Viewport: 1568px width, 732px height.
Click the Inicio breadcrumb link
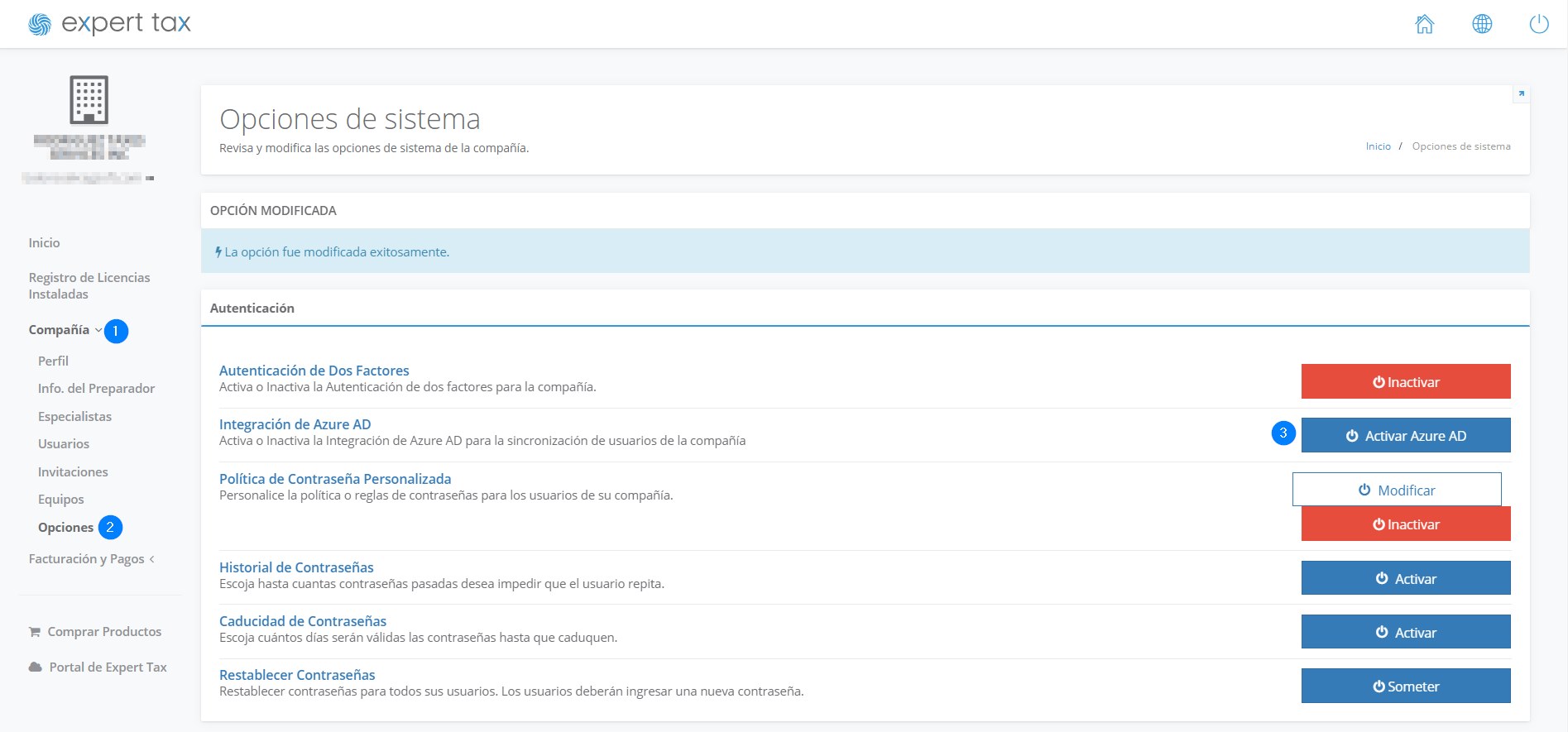1378,146
